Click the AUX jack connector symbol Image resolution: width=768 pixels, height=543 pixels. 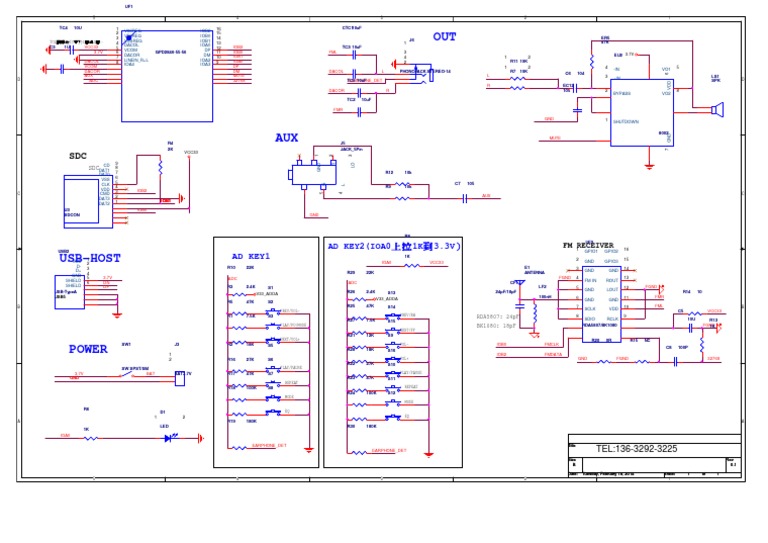(x=313, y=174)
